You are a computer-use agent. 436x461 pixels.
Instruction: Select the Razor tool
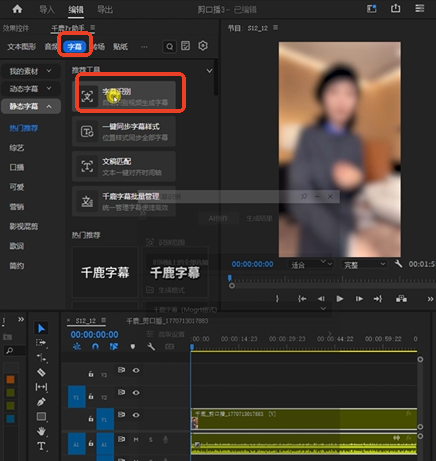click(41, 372)
